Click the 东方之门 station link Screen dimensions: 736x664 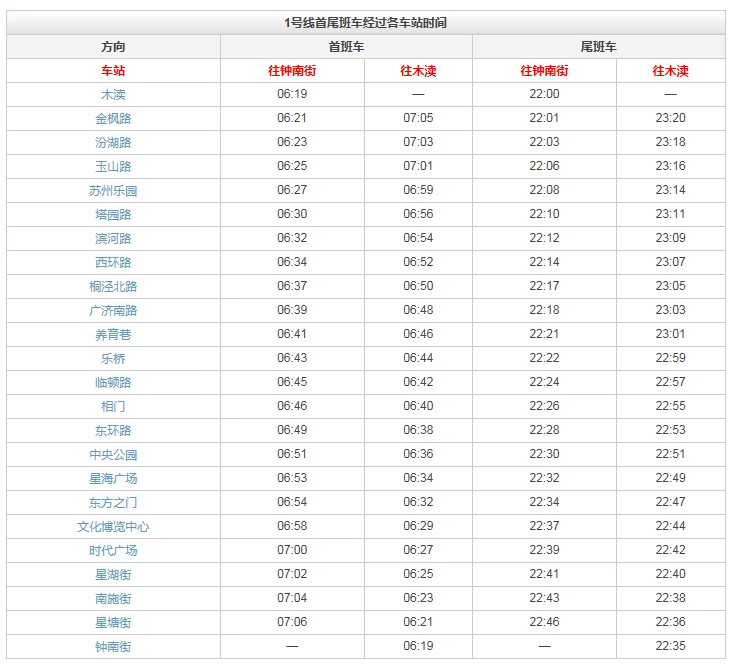click(113, 503)
